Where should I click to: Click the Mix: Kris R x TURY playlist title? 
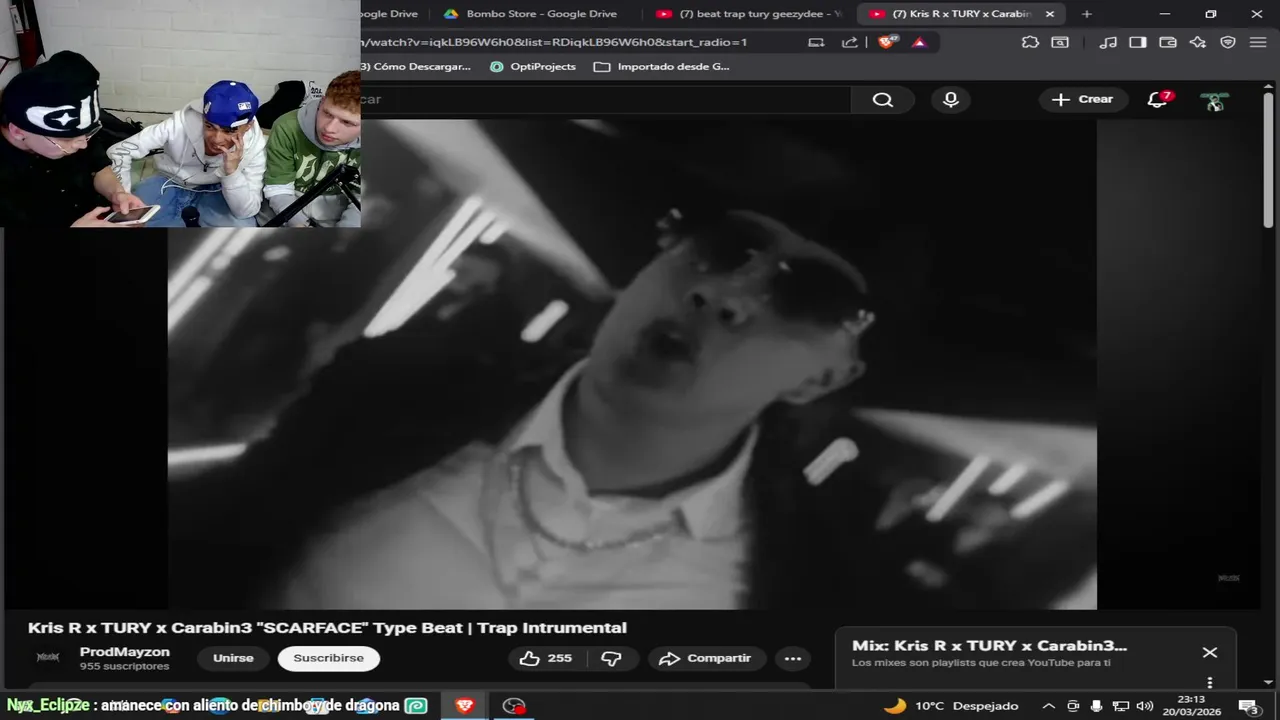pyautogui.click(x=989, y=646)
